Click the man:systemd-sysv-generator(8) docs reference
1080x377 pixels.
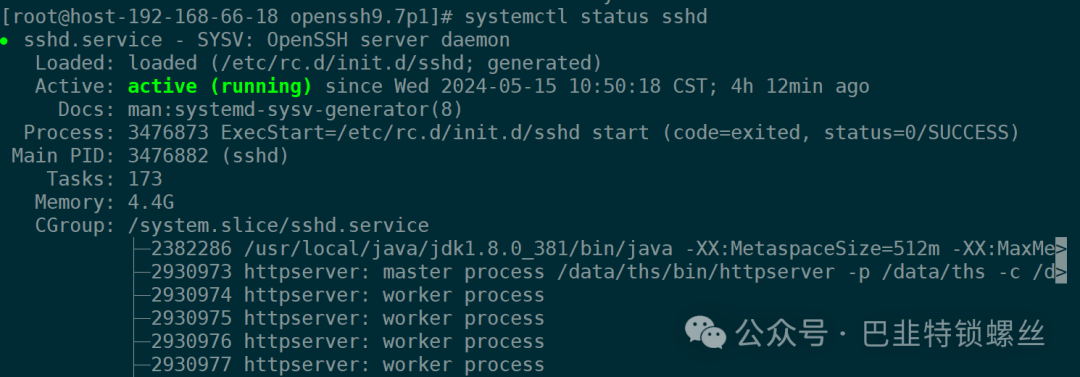(295, 110)
